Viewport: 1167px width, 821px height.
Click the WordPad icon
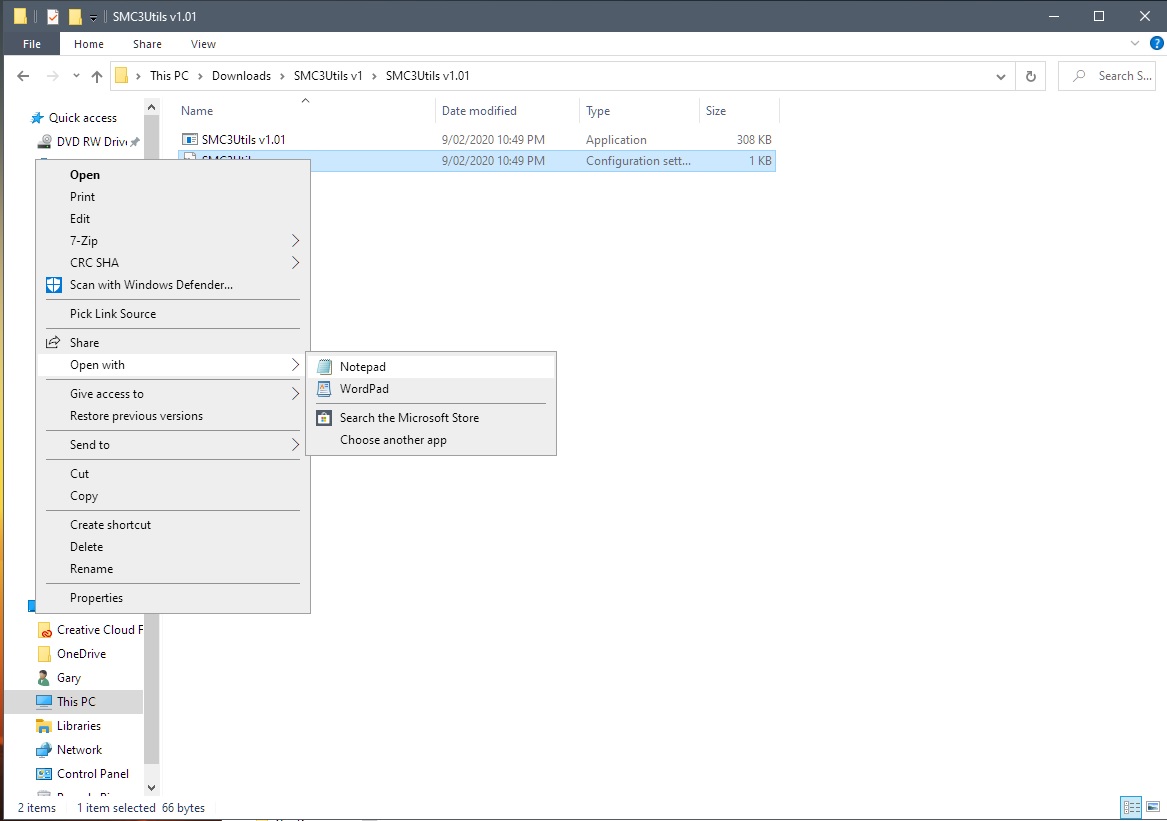[x=324, y=389]
